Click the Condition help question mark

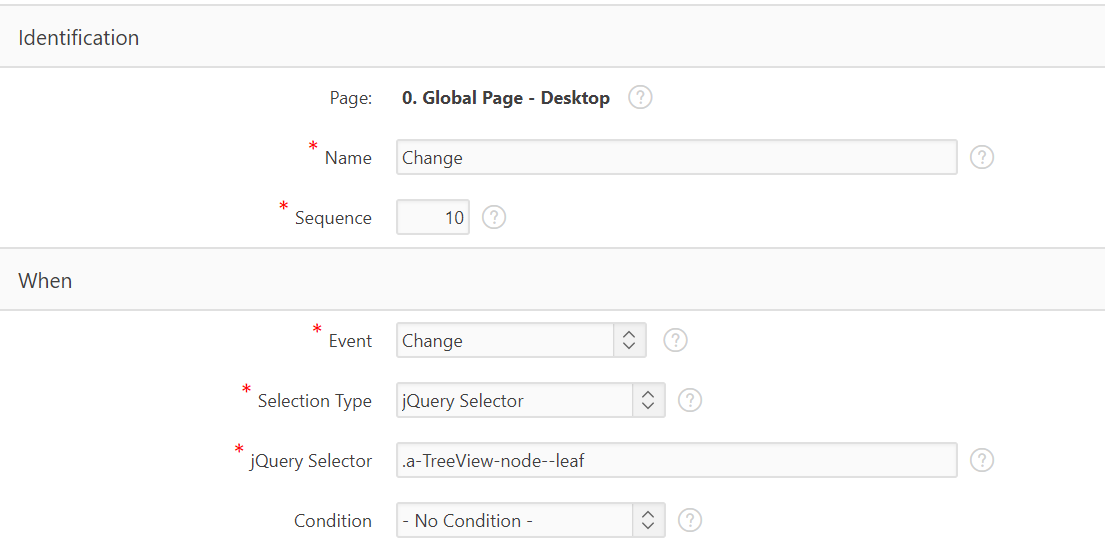[690, 521]
